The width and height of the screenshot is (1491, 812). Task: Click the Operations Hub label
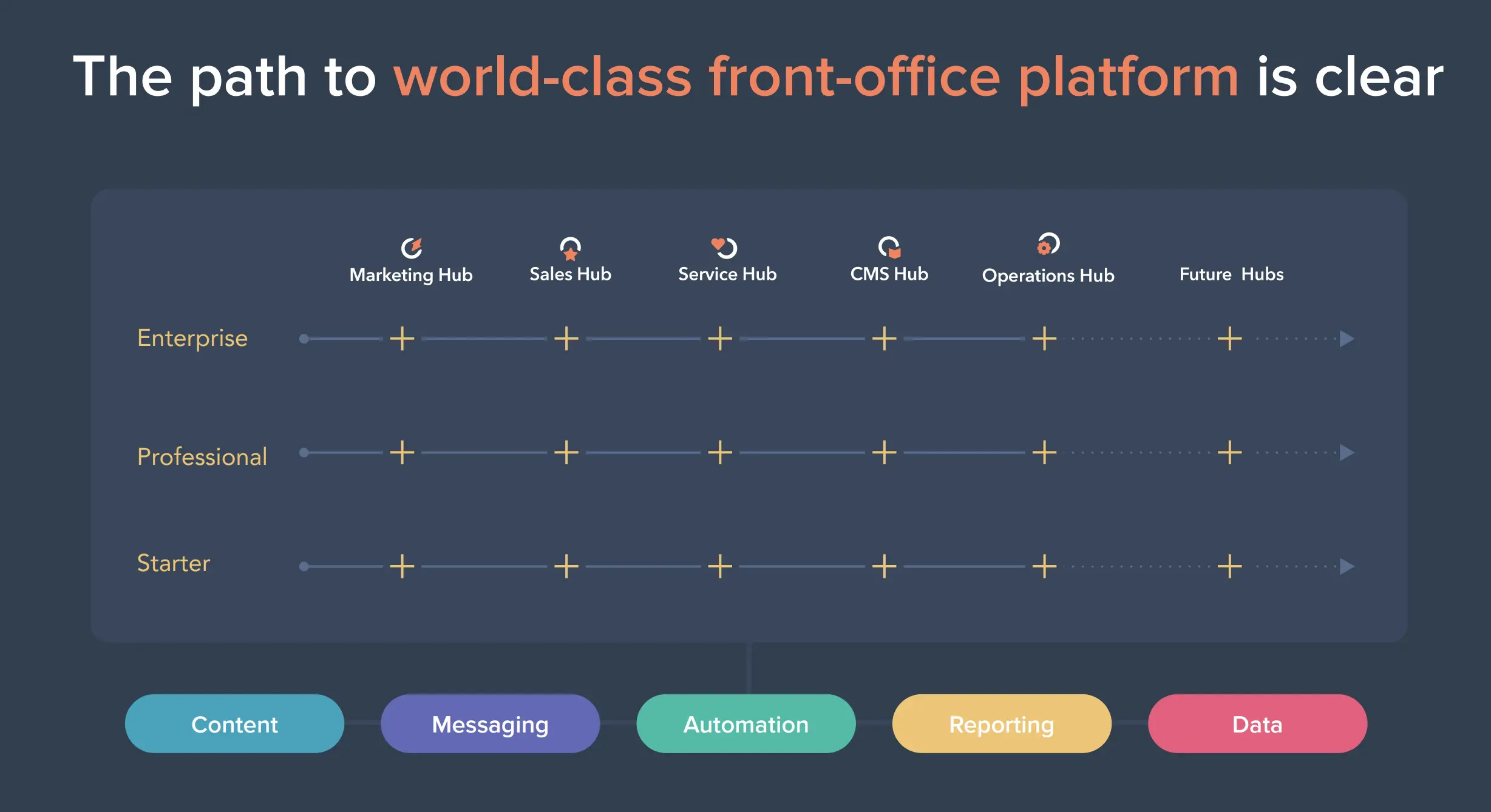(1048, 276)
